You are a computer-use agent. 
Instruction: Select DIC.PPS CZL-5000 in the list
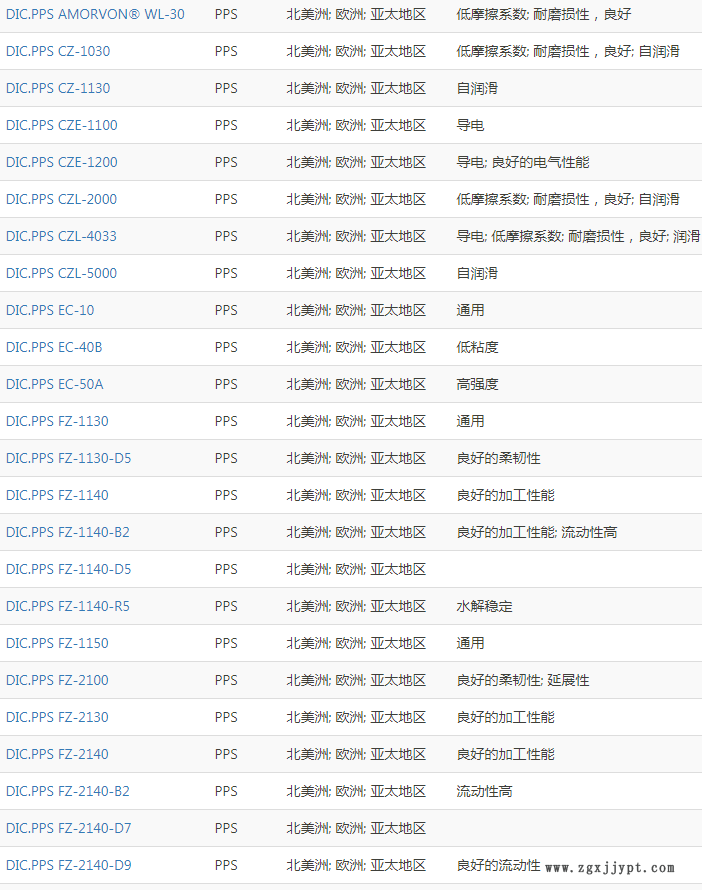click(x=61, y=273)
